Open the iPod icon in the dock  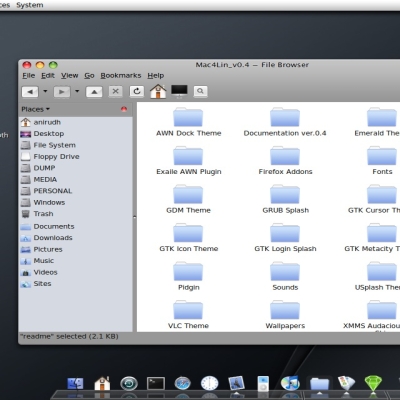click(x=263, y=384)
